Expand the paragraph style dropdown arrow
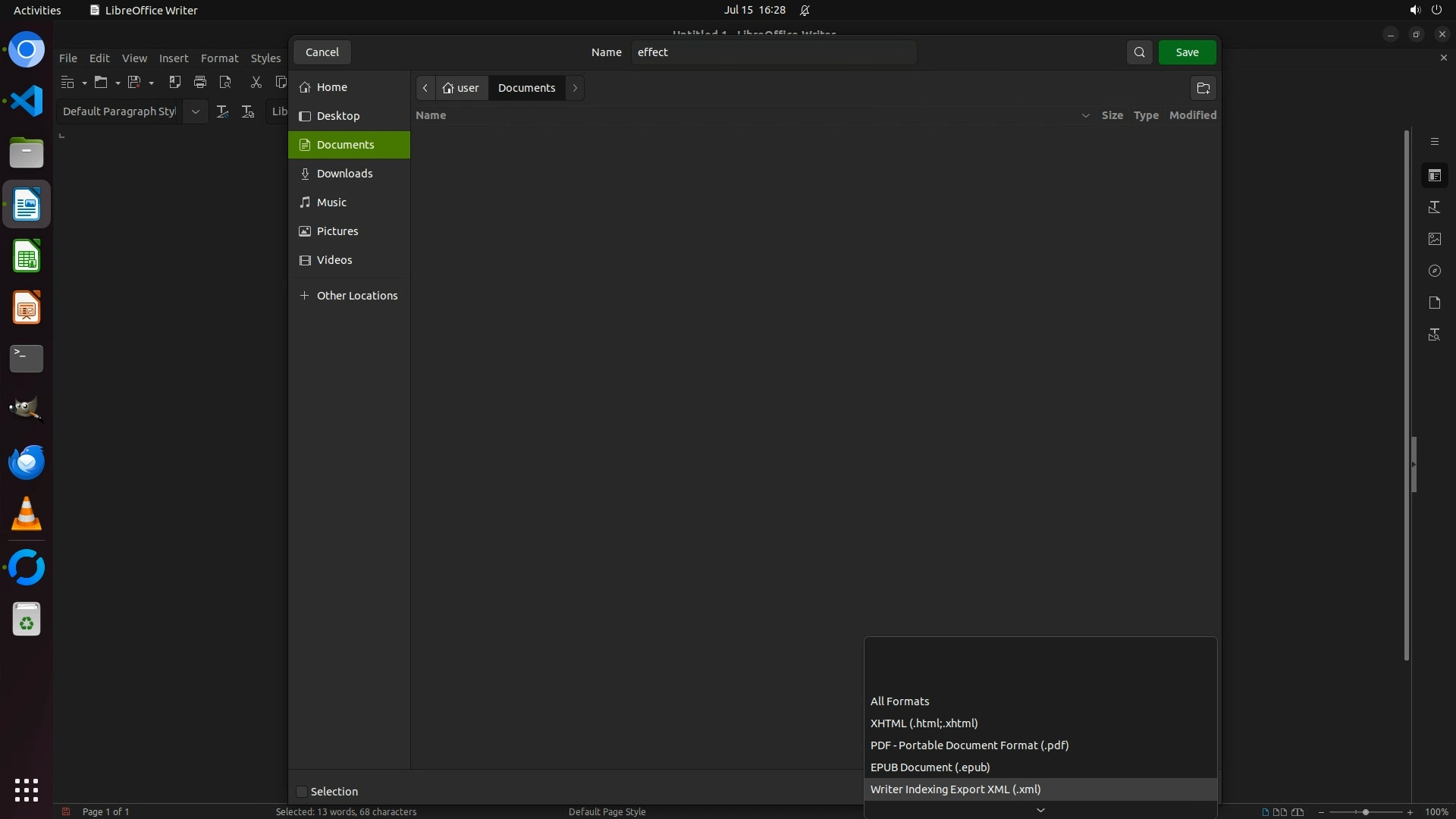This screenshot has width=1456, height=819. (195, 111)
